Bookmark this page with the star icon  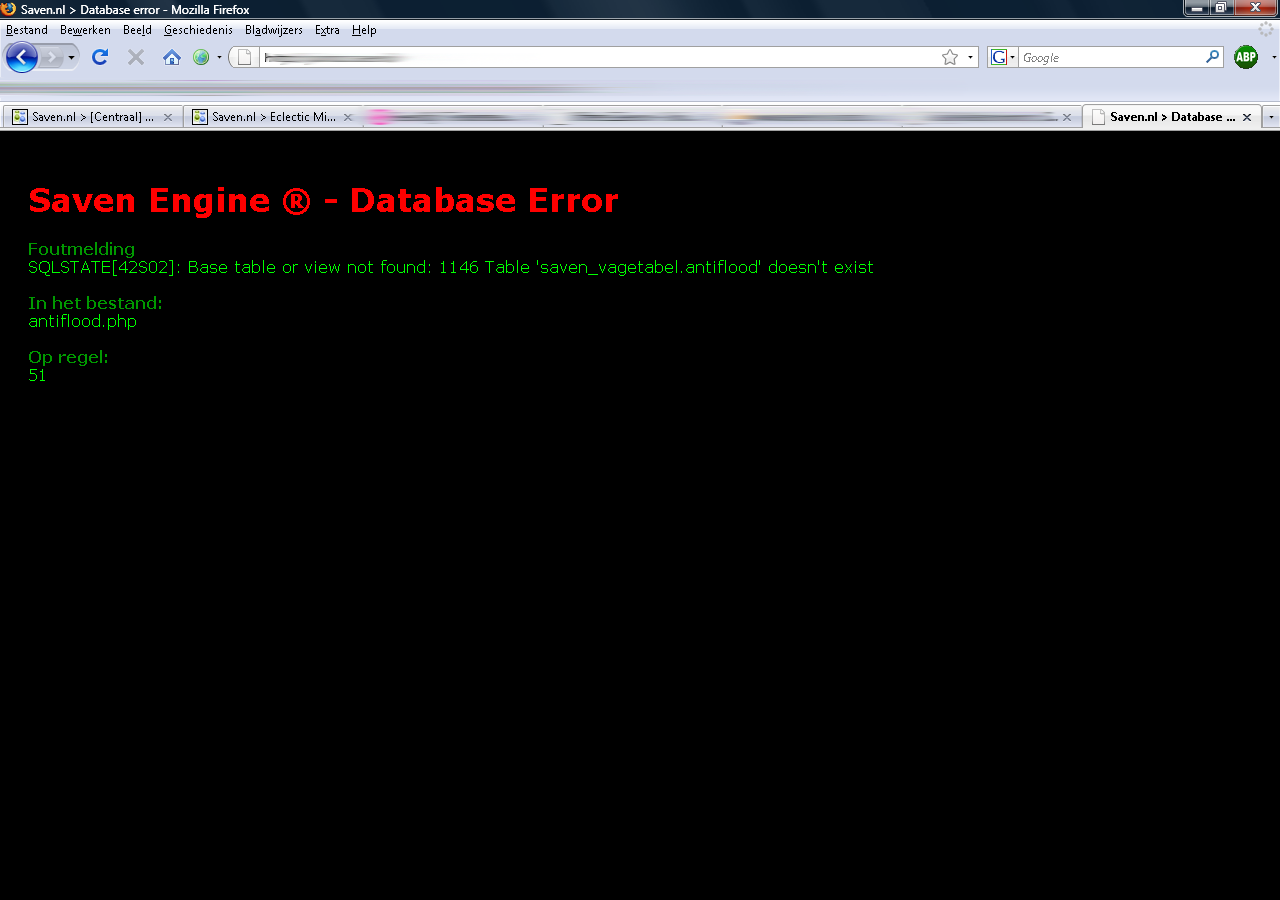(949, 57)
